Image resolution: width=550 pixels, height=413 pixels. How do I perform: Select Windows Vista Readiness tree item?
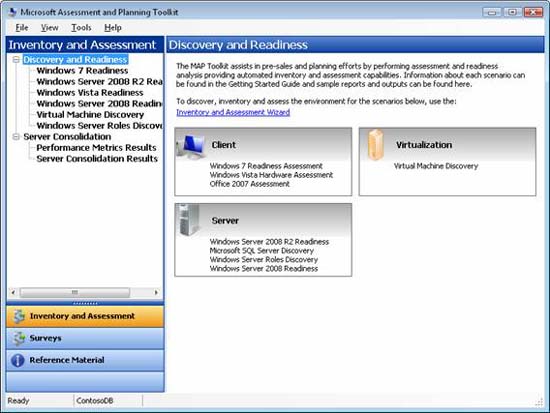90,93
